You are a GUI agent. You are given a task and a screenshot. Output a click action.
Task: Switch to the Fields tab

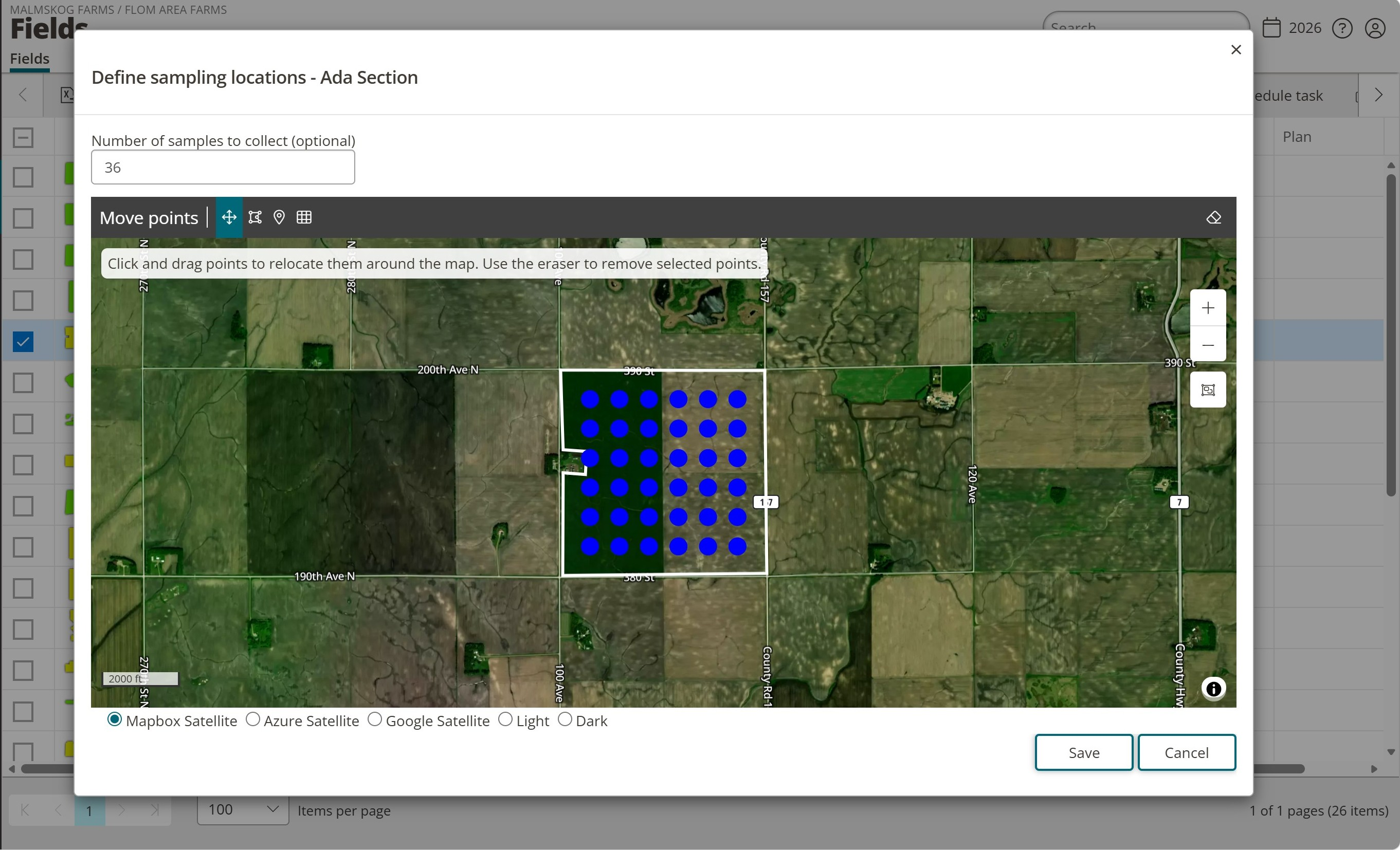29,59
